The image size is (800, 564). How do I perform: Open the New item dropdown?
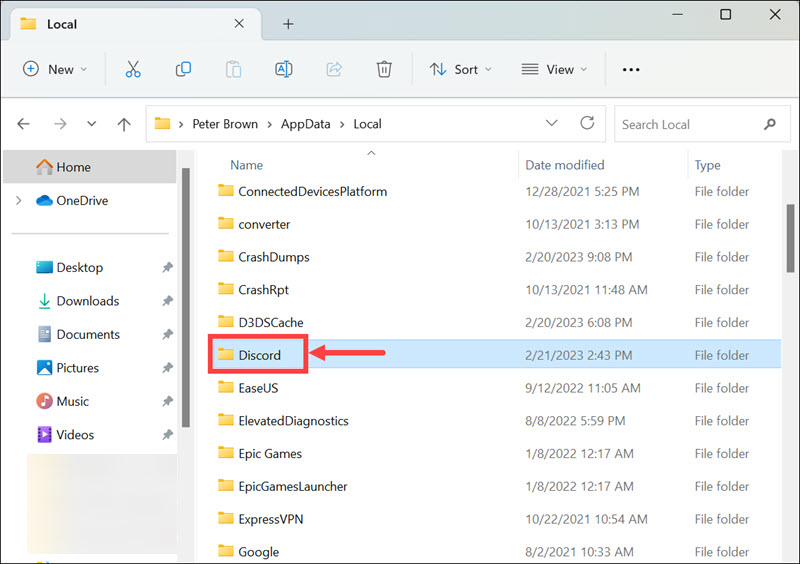tap(55, 69)
